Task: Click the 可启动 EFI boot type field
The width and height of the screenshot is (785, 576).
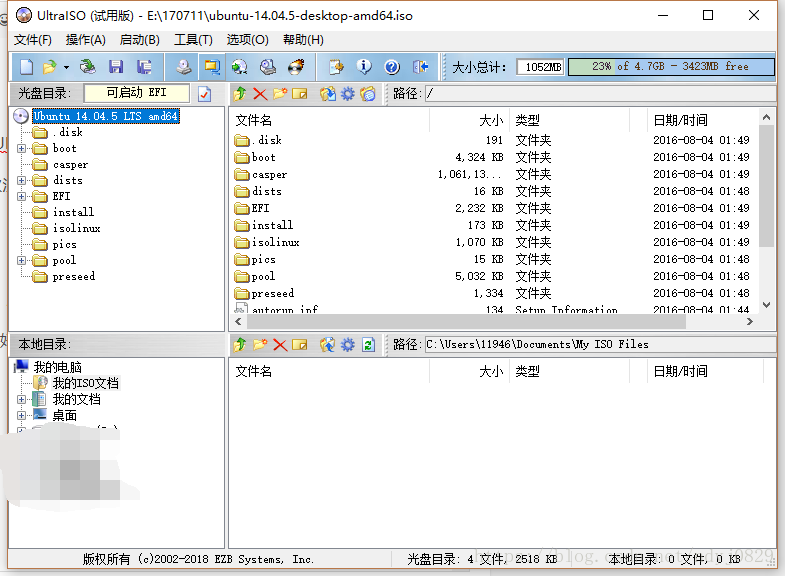Action: tap(137, 93)
